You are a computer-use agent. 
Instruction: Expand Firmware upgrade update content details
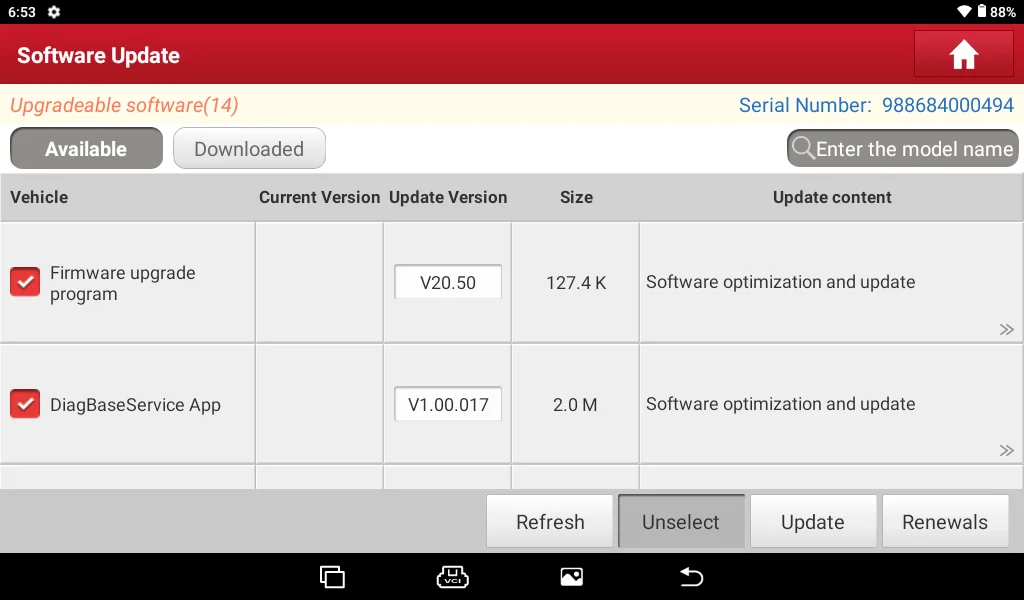[1006, 330]
